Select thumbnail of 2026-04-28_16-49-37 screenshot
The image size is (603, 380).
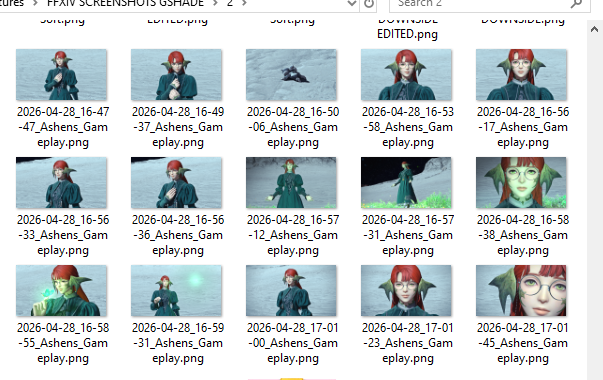click(177, 75)
